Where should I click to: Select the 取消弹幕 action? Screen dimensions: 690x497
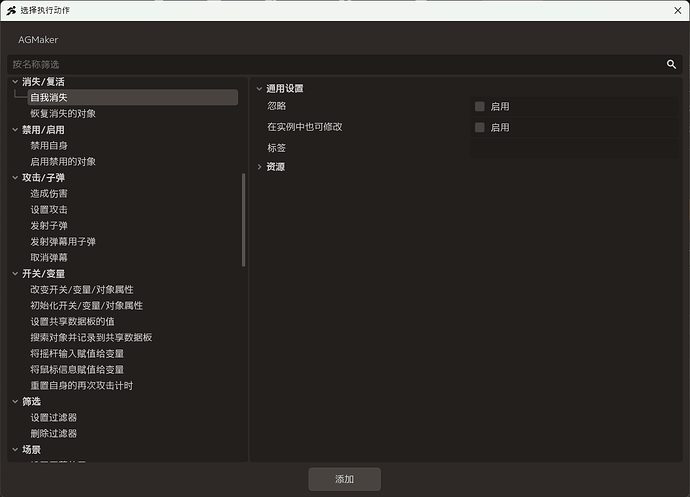49,258
